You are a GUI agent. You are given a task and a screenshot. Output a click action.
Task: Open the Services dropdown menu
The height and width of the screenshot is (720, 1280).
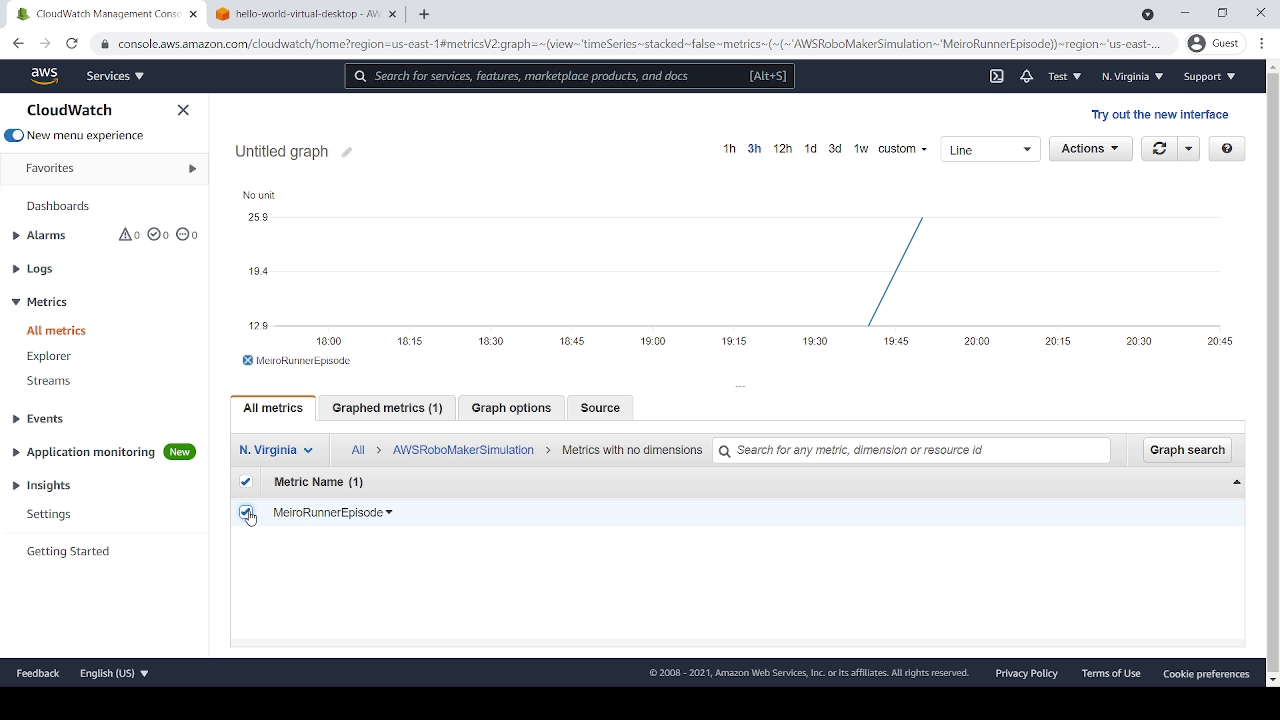pyautogui.click(x=115, y=76)
